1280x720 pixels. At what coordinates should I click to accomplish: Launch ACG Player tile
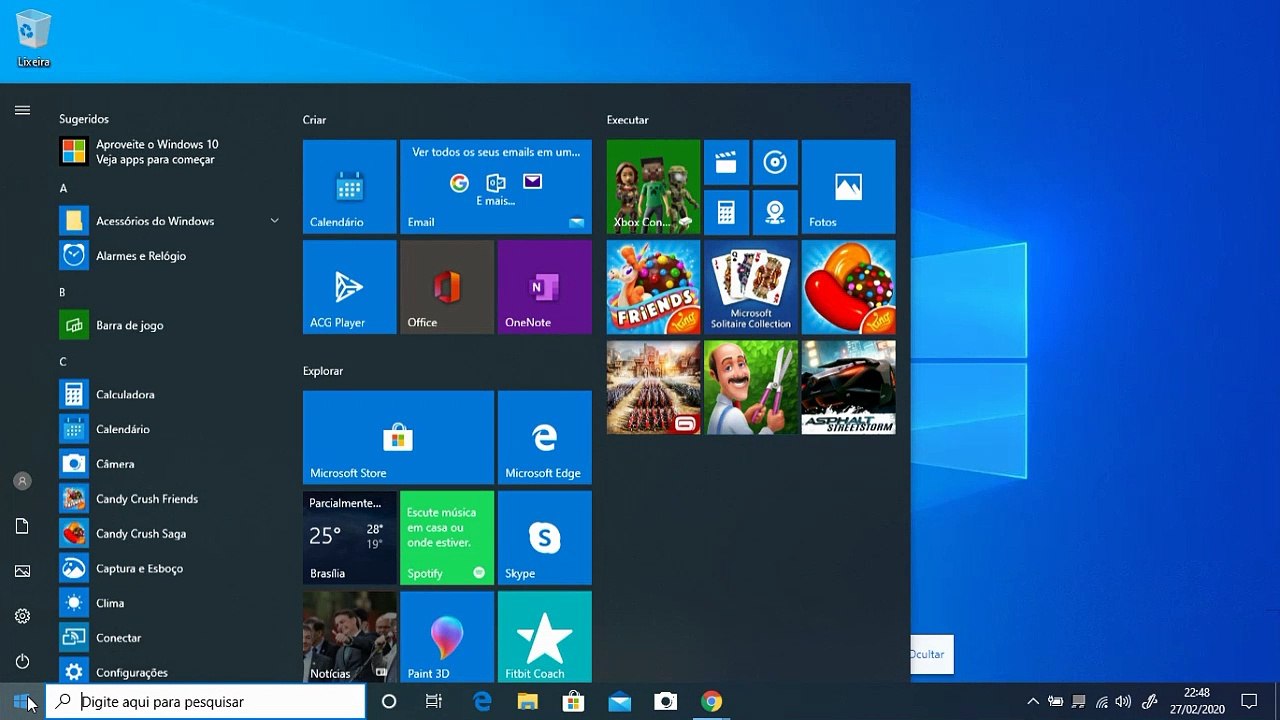[349, 287]
